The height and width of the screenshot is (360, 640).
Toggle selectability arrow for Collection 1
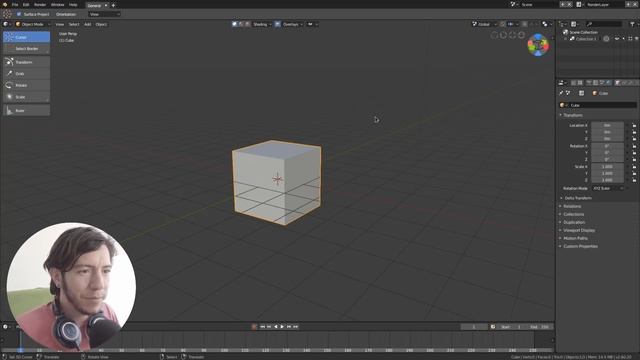click(623, 39)
